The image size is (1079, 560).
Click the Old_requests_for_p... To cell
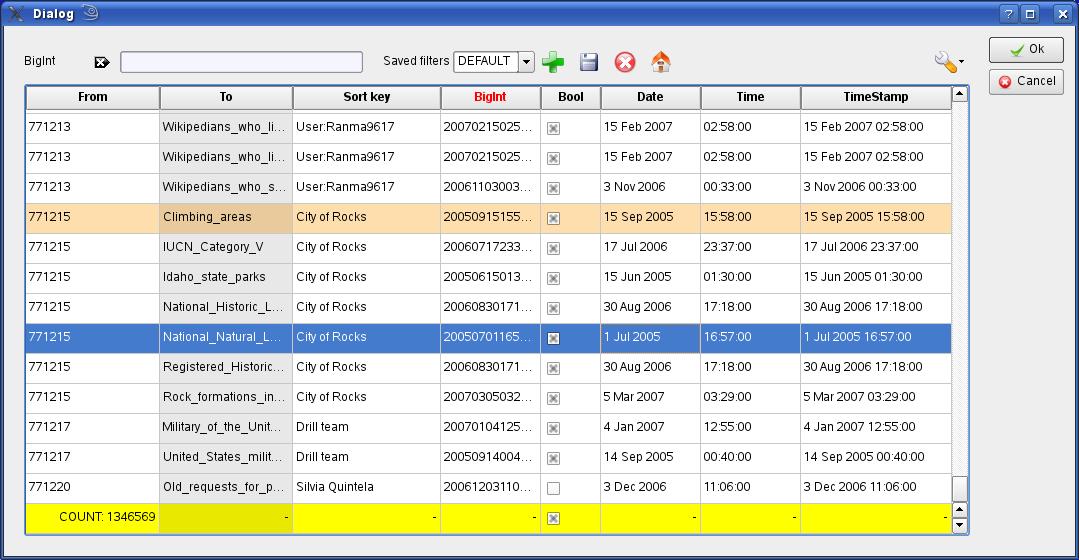(x=226, y=487)
